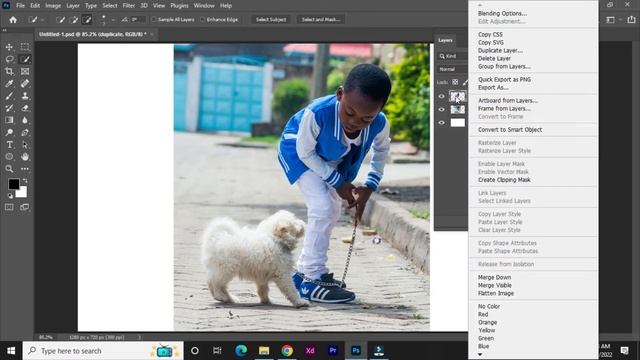Open the Edit Toolbar three-dots button
The width and height of the screenshot is (640, 360).
[25, 169]
